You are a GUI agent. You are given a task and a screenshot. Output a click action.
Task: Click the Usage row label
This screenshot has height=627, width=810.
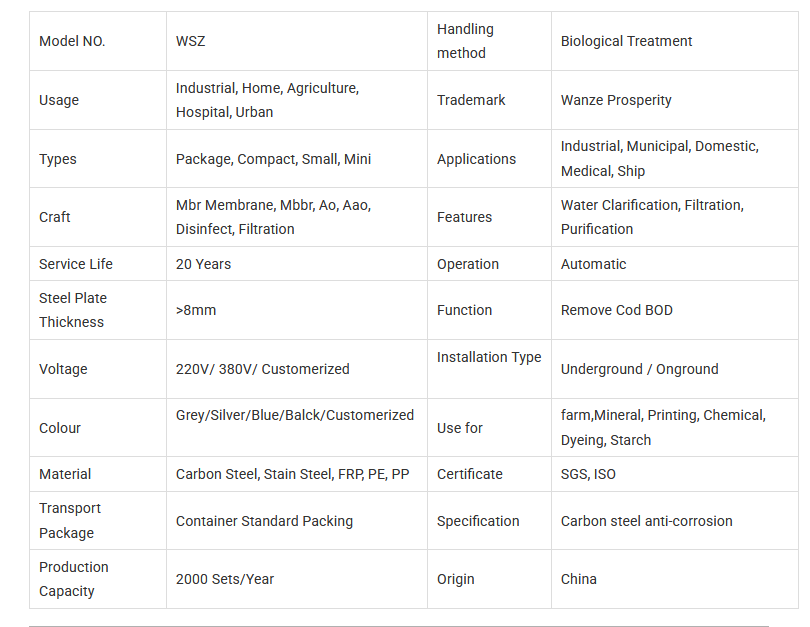(x=59, y=100)
